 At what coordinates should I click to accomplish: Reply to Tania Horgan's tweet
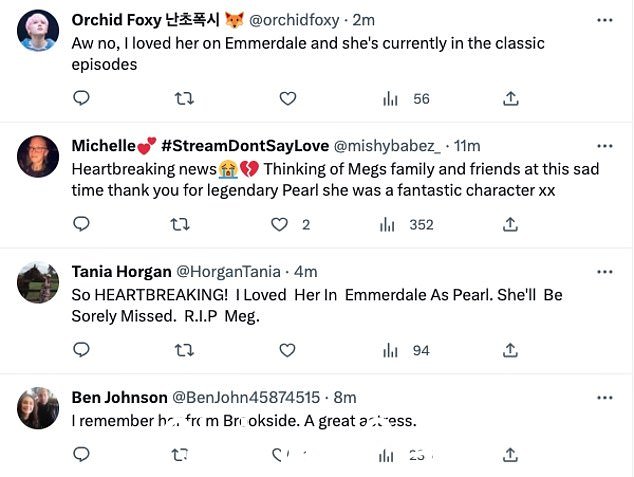81,350
